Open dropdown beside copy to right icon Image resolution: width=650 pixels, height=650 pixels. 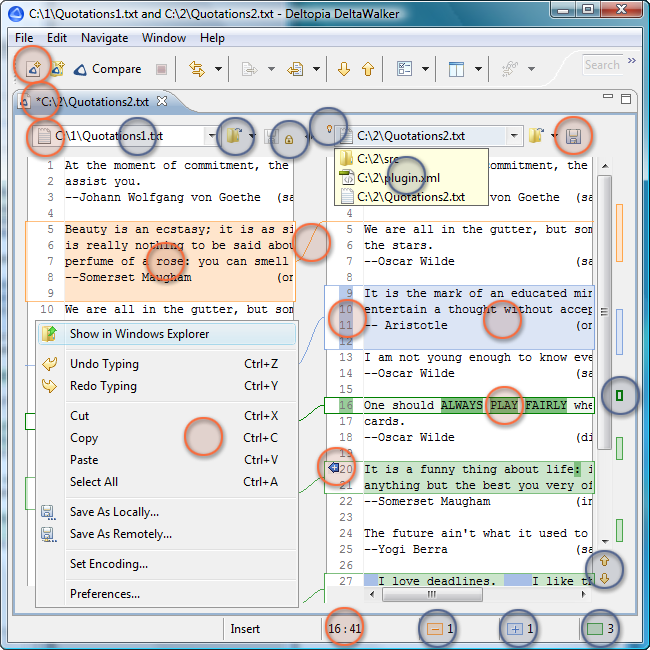pyautogui.click(x=271, y=69)
